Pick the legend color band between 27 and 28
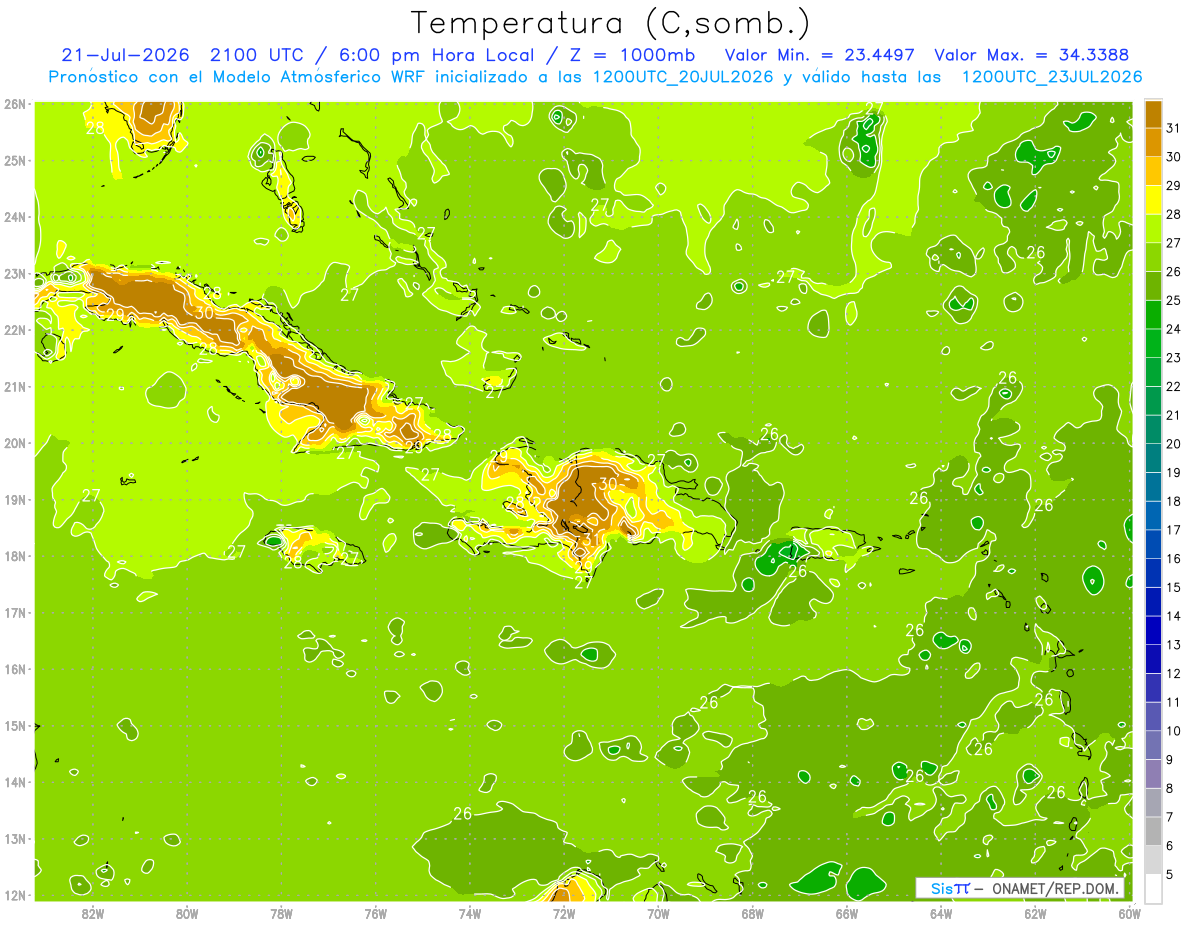The image size is (1200, 927). click(1153, 229)
